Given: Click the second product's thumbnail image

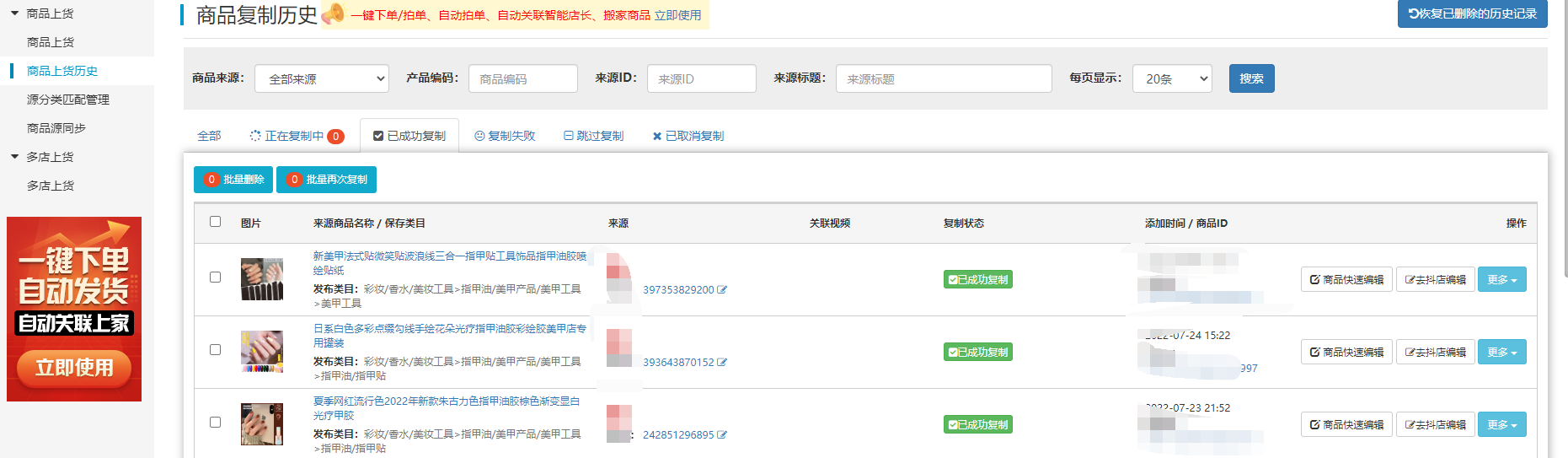Looking at the screenshot, I should [262, 352].
